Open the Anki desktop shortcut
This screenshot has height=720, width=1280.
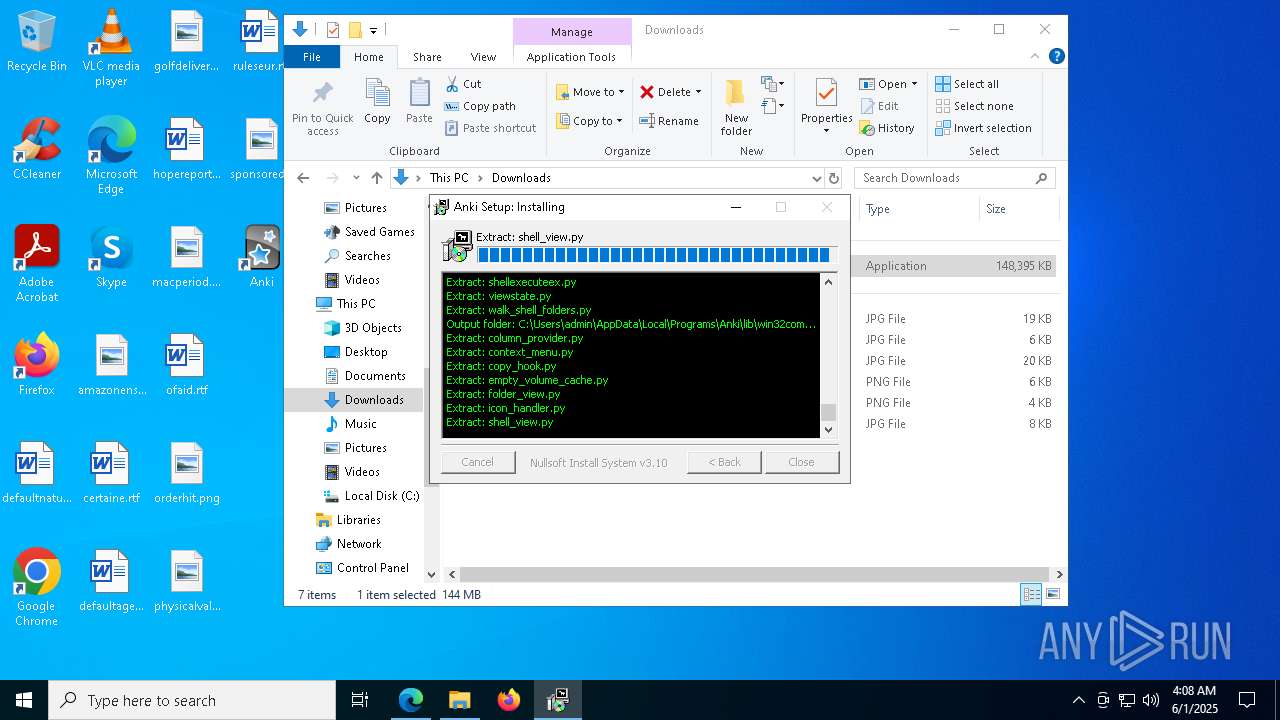[x=262, y=256]
